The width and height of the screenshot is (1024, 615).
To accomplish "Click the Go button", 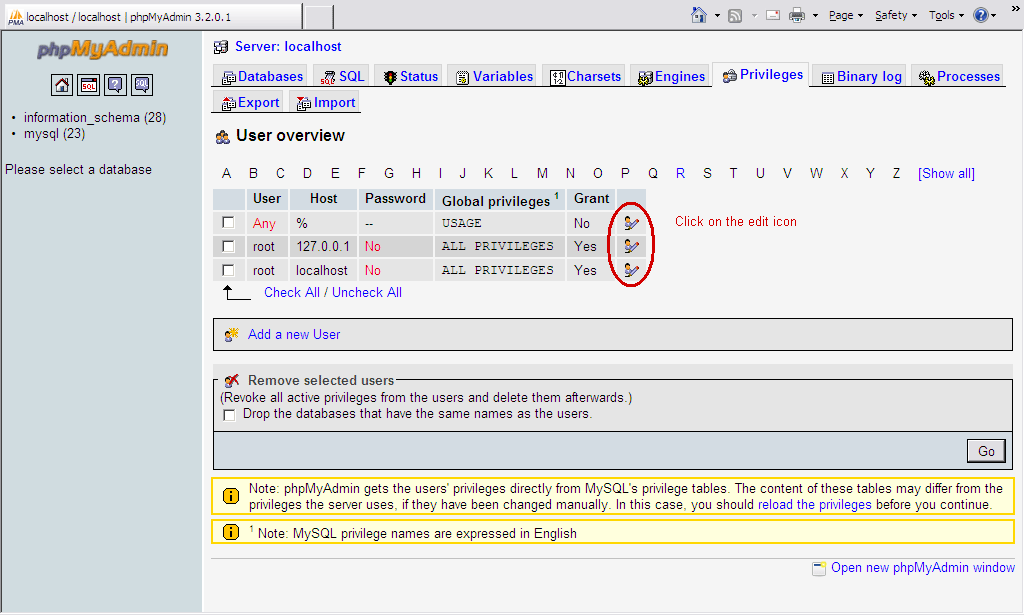I will [x=986, y=451].
